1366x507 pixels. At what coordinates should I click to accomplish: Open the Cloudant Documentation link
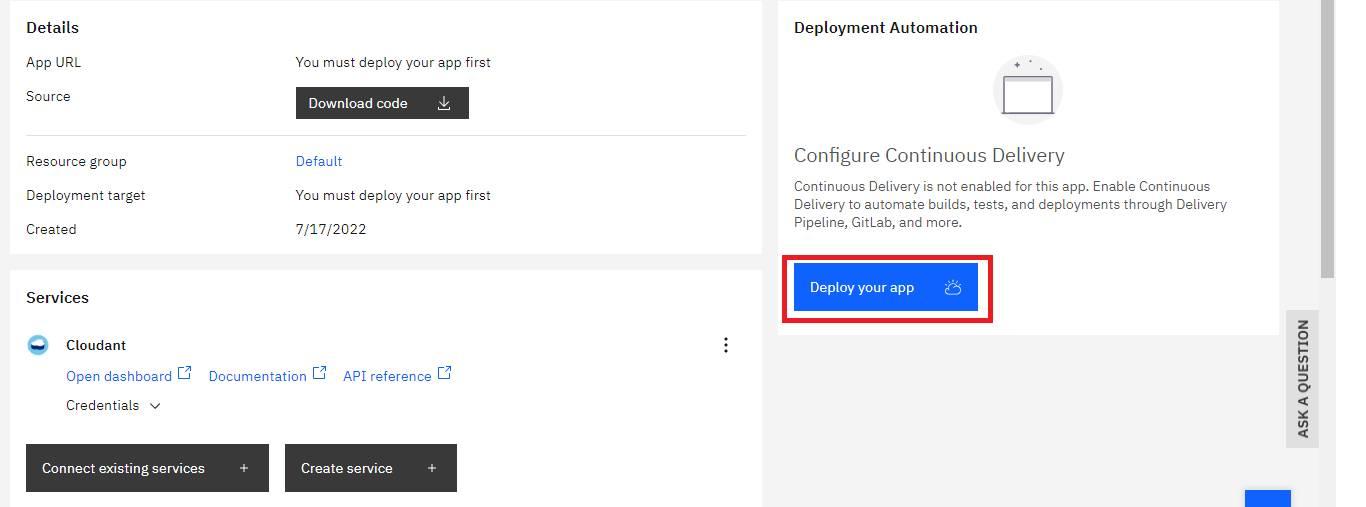(x=257, y=376)
